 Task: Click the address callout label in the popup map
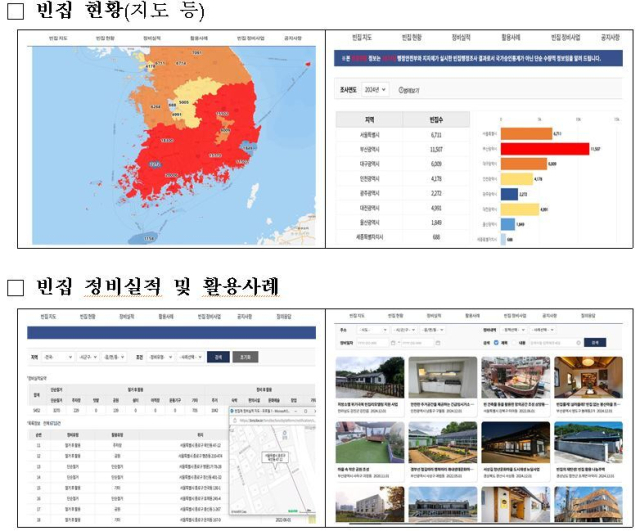[x=276, y=457]
